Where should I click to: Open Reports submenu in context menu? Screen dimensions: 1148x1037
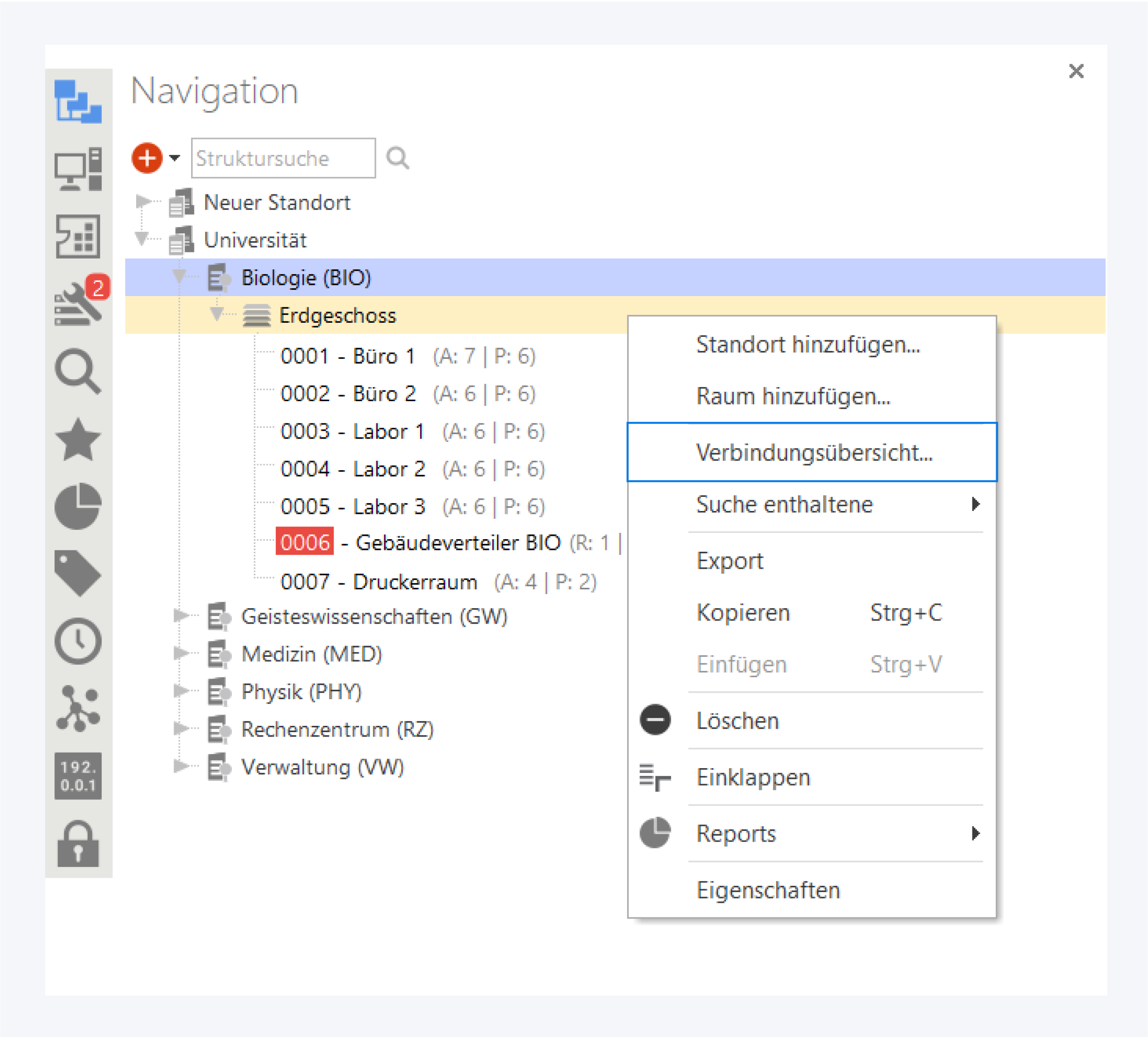[736, 833]
